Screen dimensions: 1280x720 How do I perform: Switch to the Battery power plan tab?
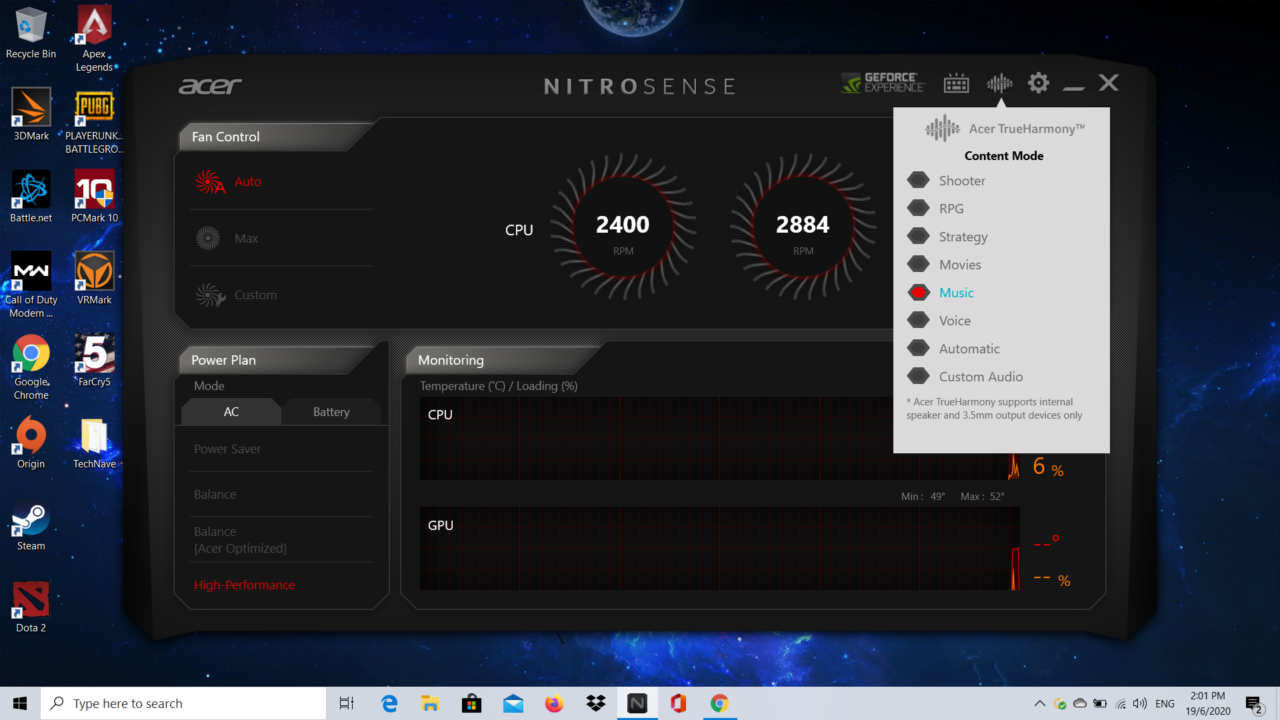pyautogui.click(x=331, y=412)
